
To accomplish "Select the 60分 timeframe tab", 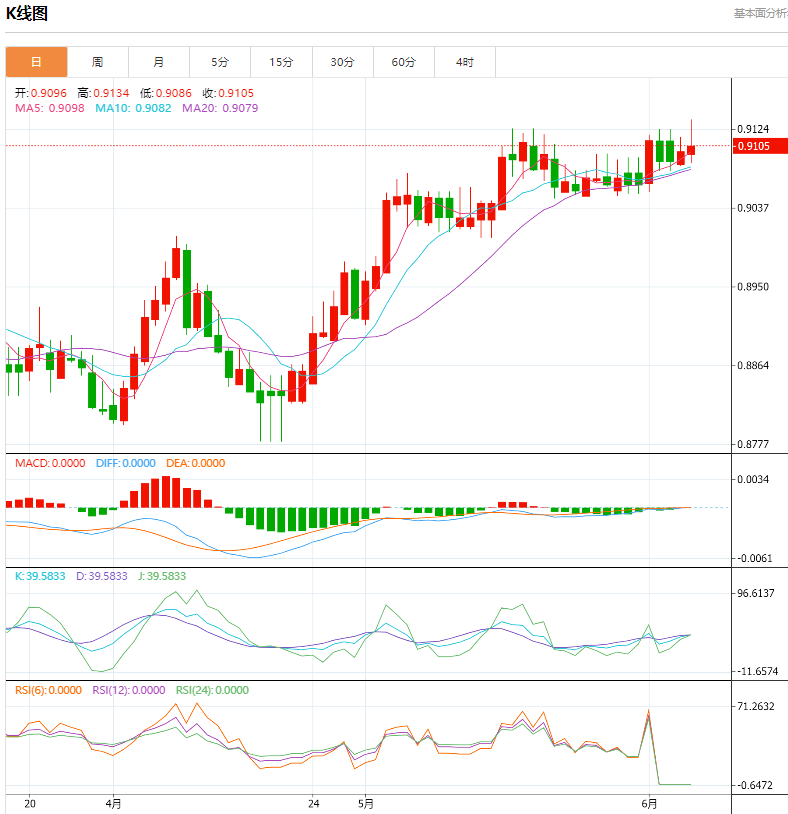I will tap(404, 62).
